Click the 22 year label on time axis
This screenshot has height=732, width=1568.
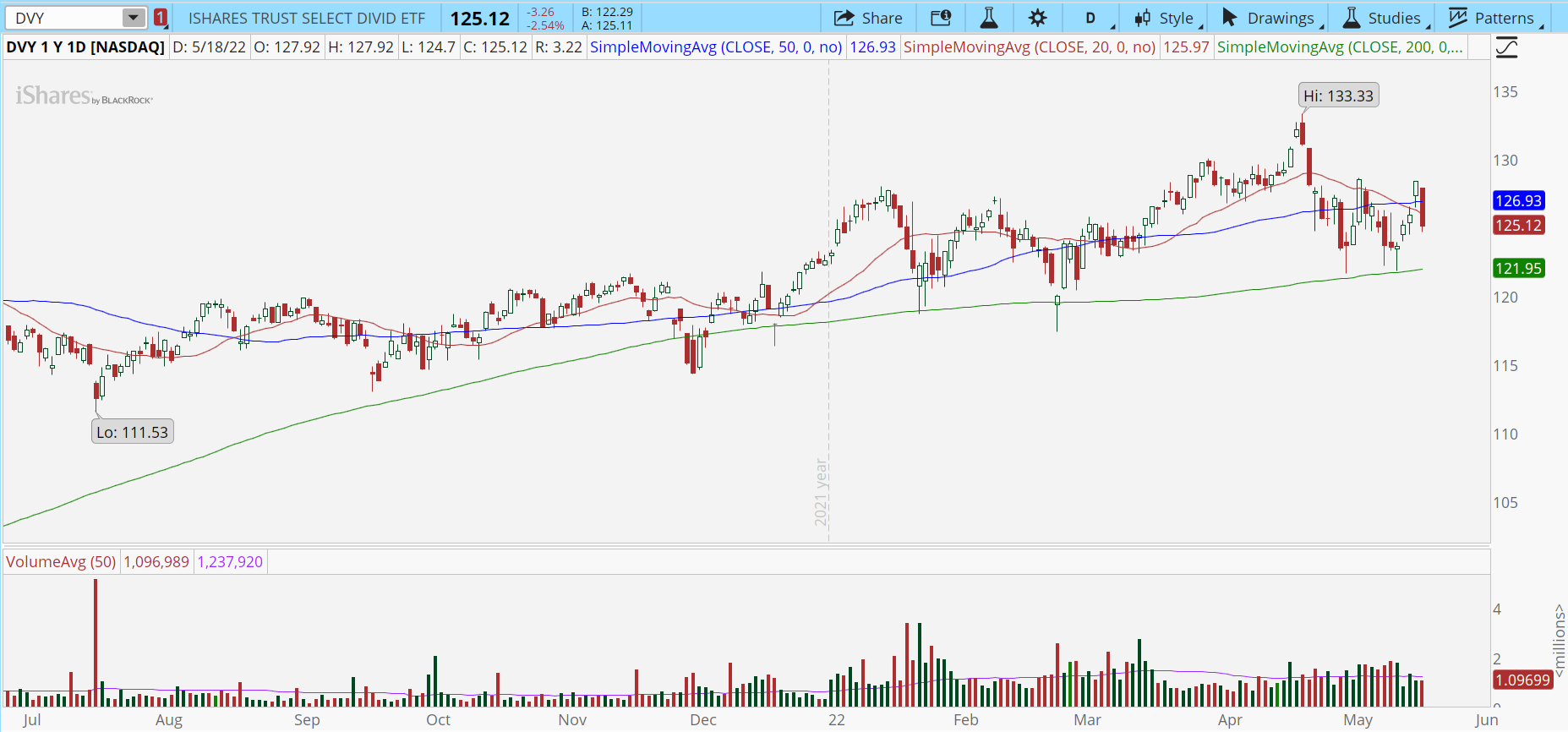coord(837,720)
